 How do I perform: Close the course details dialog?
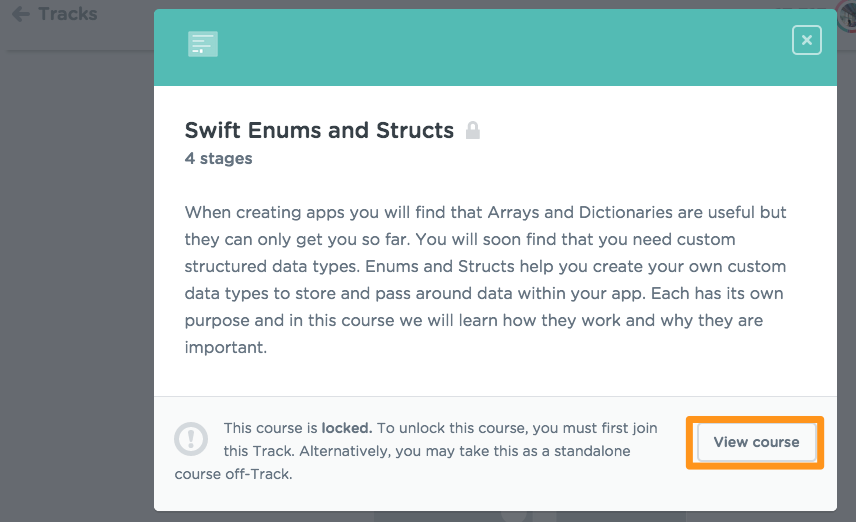click(x=806, y=40)
